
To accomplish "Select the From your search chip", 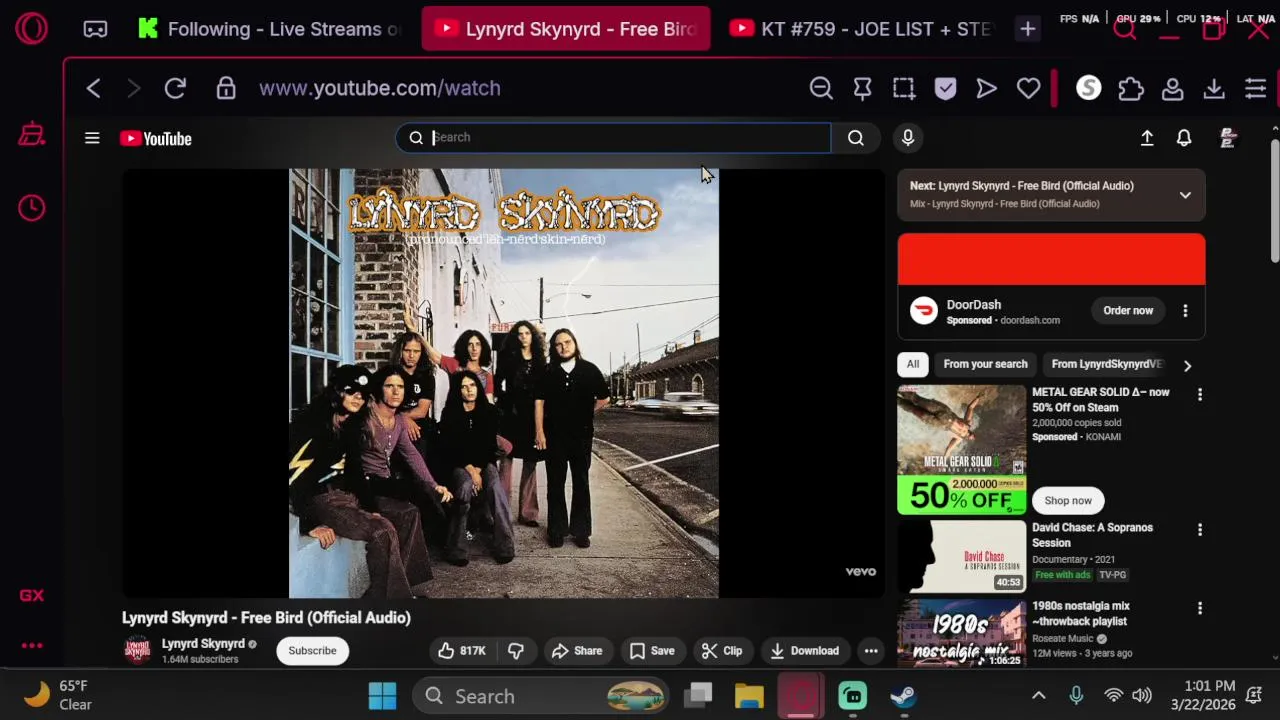I will [x=985, y=364].
